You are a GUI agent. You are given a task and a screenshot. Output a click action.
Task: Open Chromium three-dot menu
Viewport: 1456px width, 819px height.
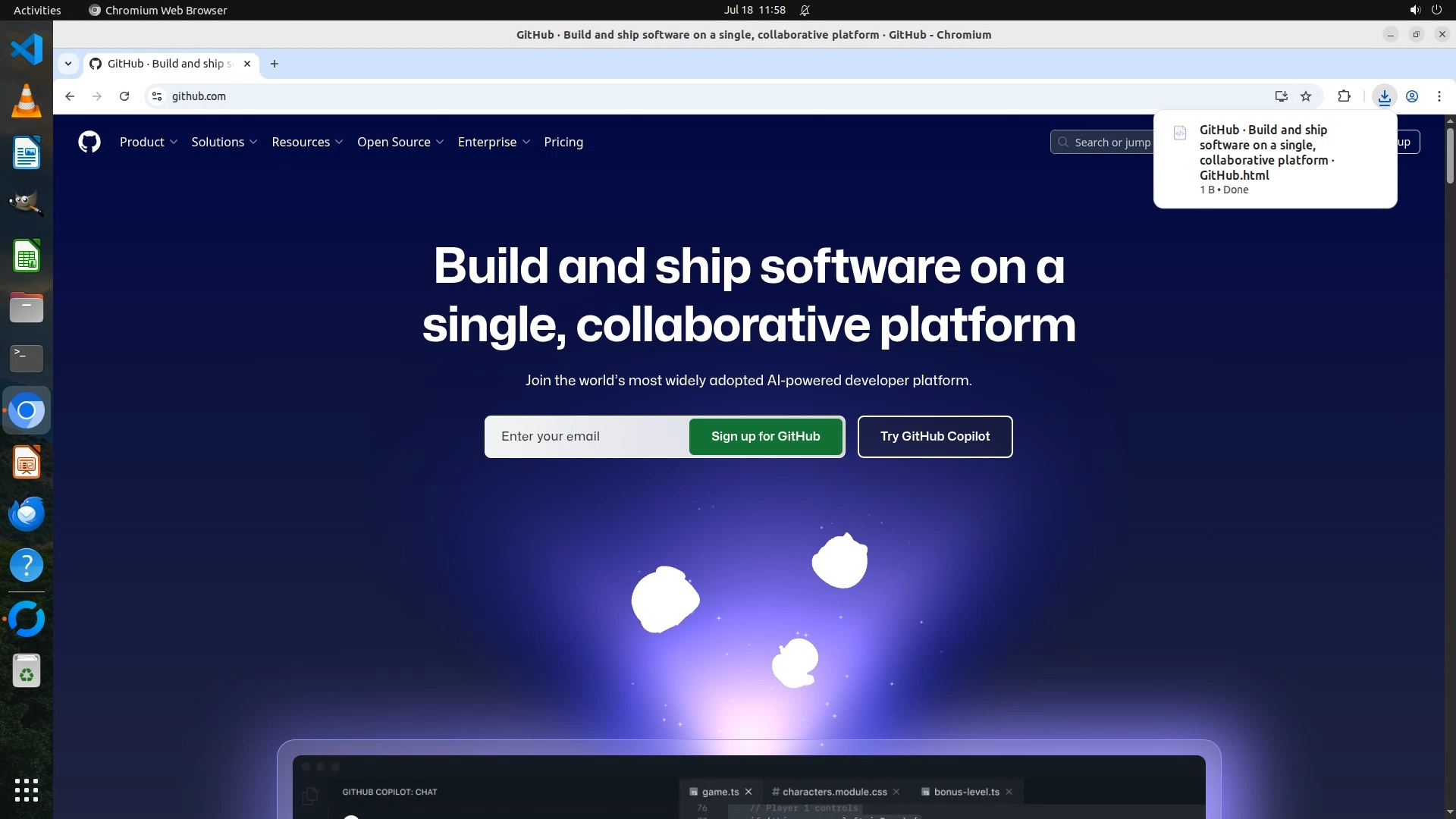pyautogui.click(x=1439, y=96)
